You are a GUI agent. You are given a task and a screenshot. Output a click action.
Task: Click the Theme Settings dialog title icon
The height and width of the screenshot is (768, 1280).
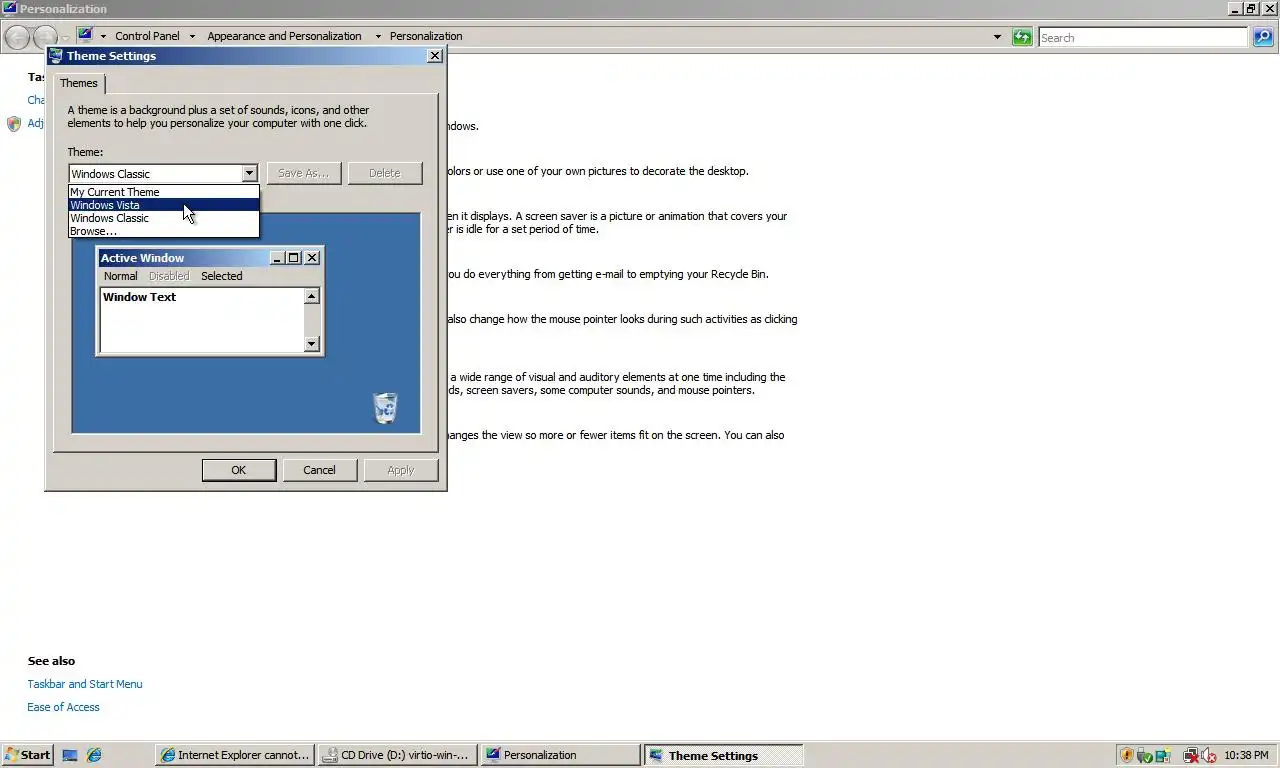(x=56, y=56)
